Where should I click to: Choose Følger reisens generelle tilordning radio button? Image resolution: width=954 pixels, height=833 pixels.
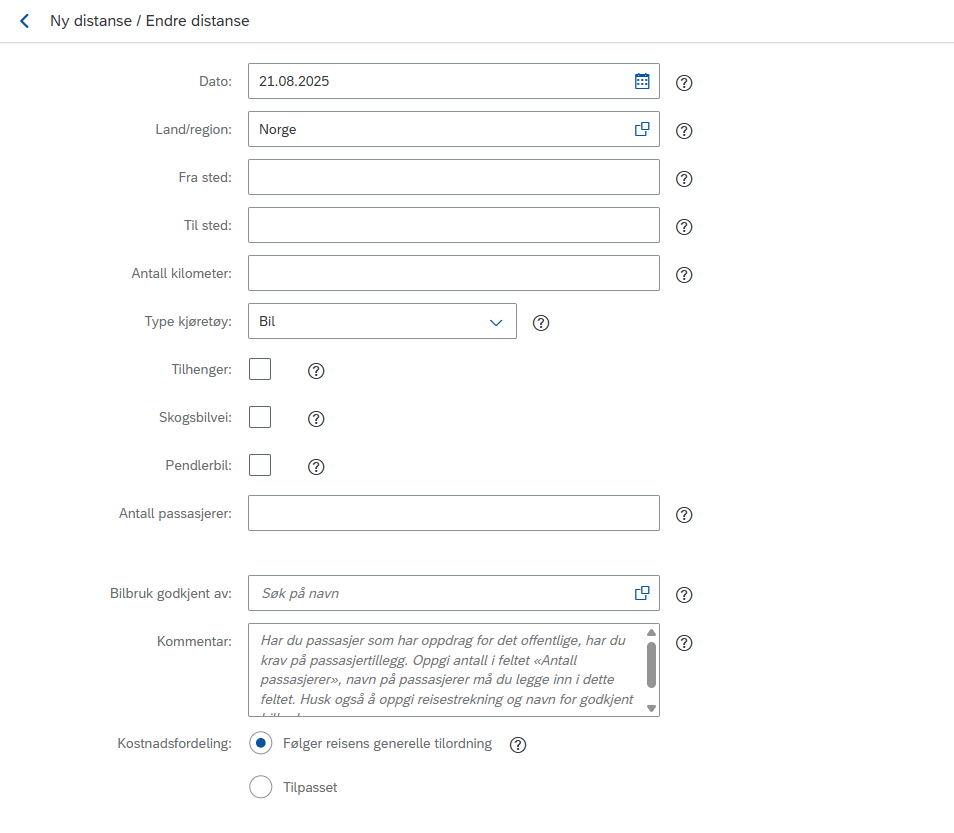tap(260, 743)
